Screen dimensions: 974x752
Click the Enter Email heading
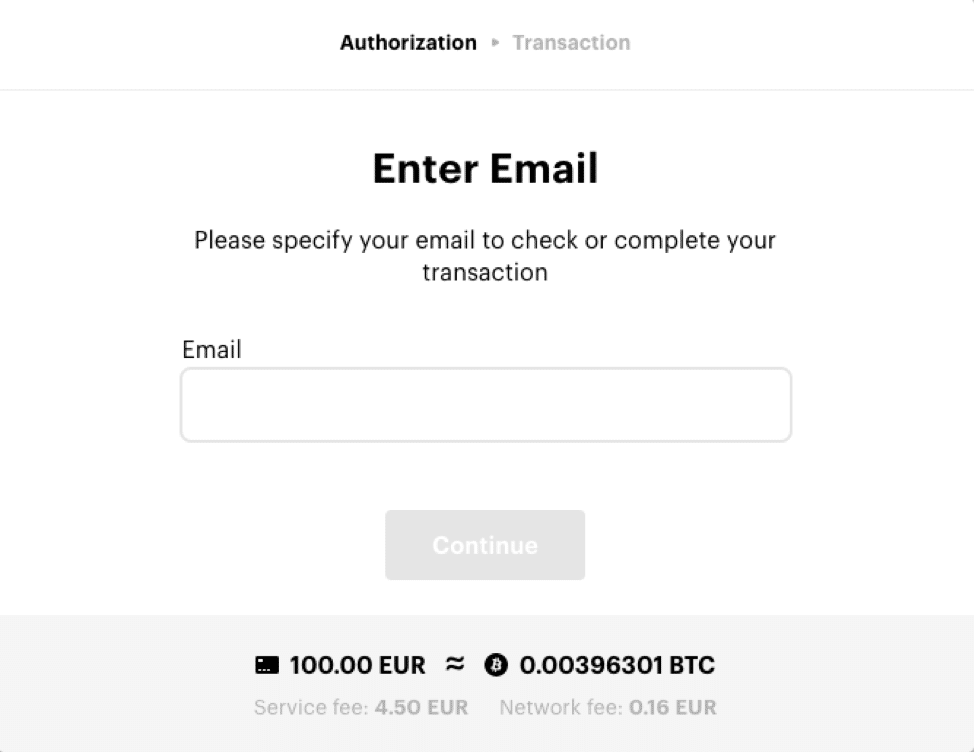tap(485, 168)
